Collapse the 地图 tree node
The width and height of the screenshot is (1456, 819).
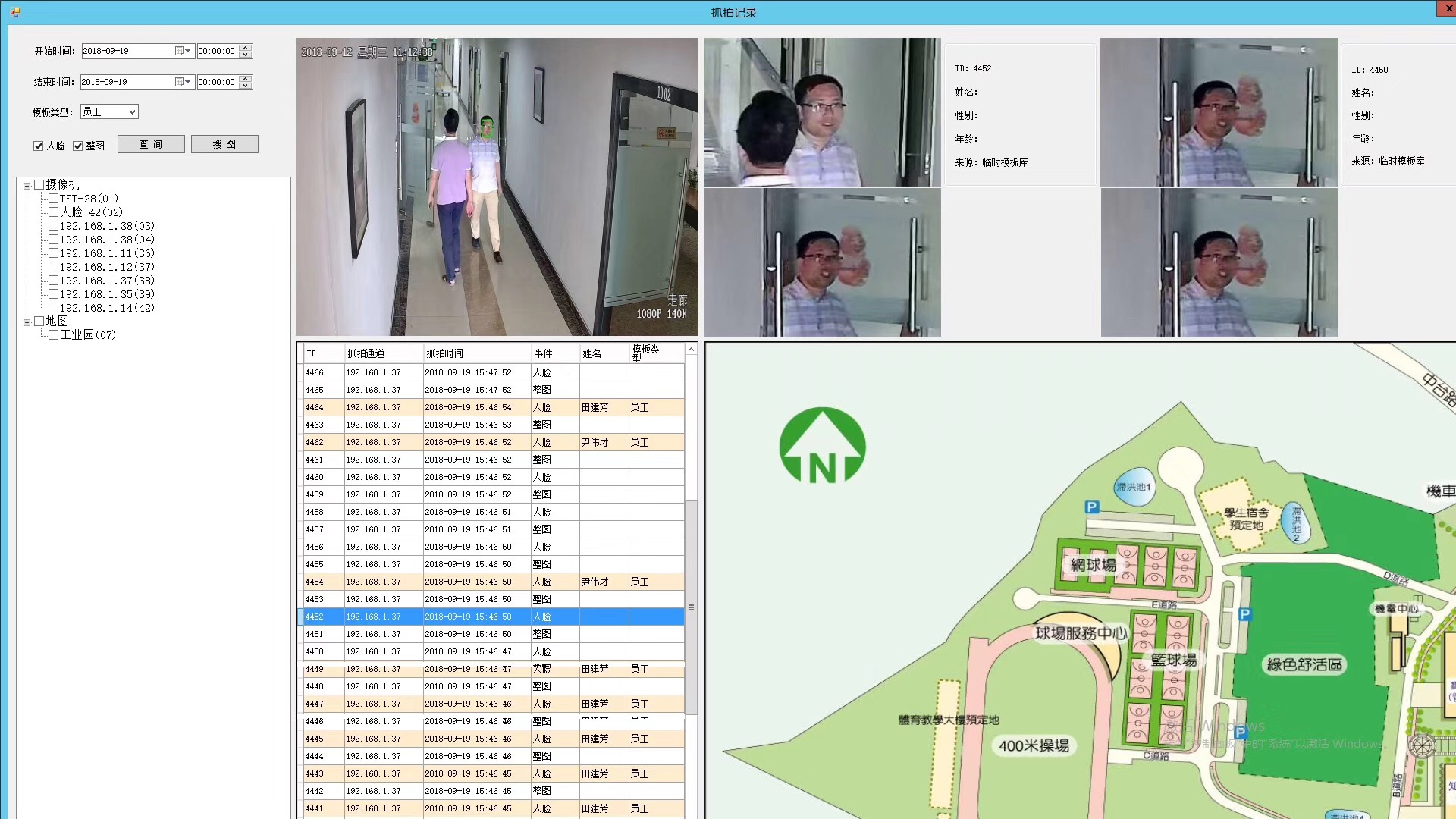tap(27, 322)
